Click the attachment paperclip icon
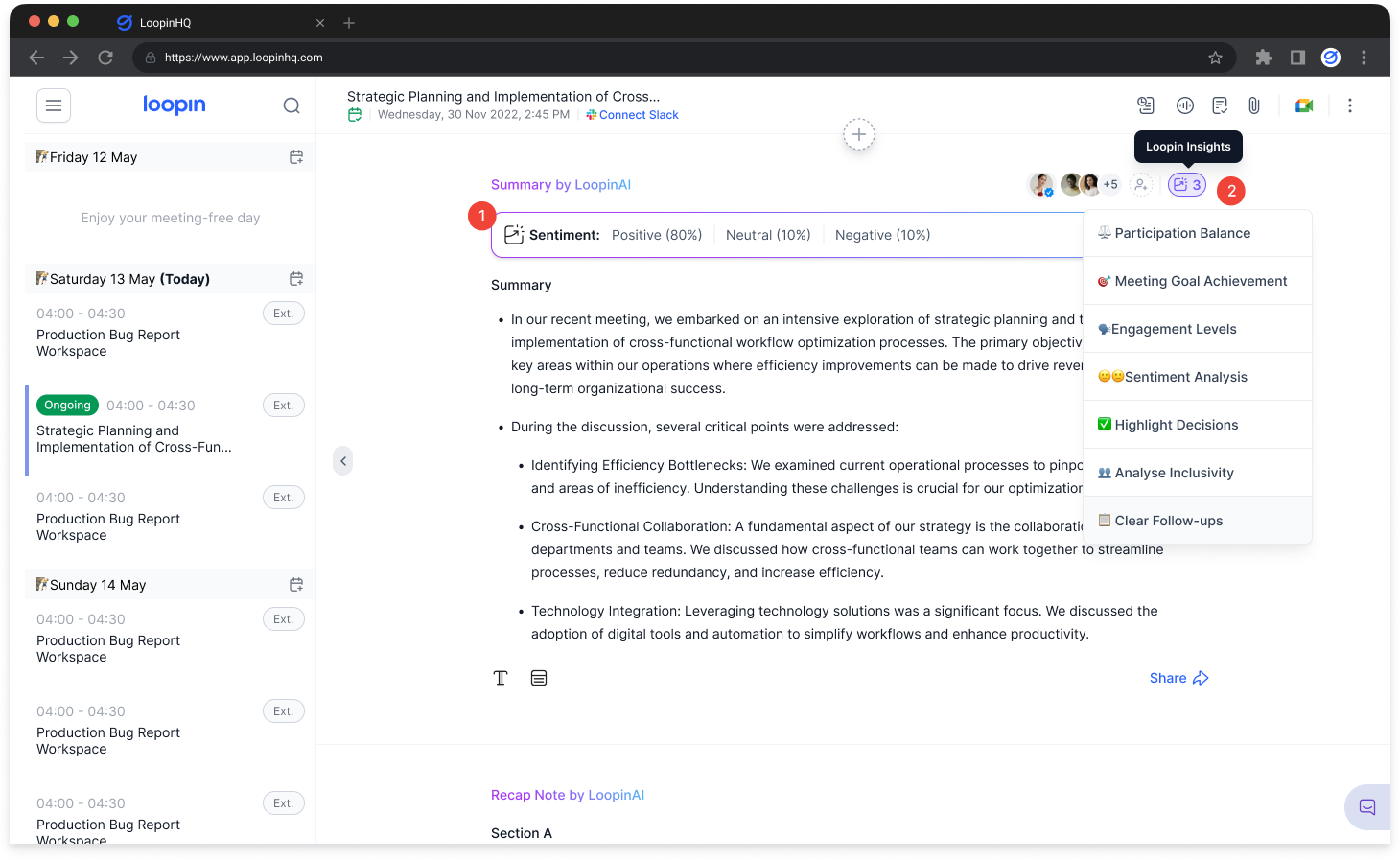The width and height of the screenshot is (1400, 860). pyautogui.click(x=1254, y=105)
